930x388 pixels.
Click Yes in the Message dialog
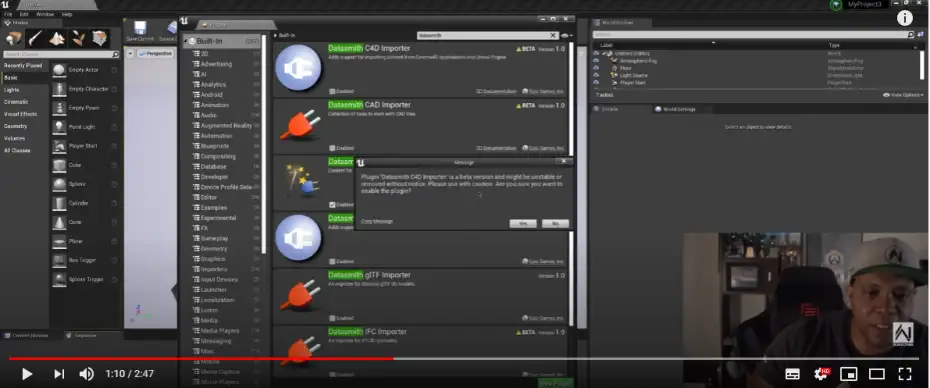pyautogui.click(x=523, y=224)
